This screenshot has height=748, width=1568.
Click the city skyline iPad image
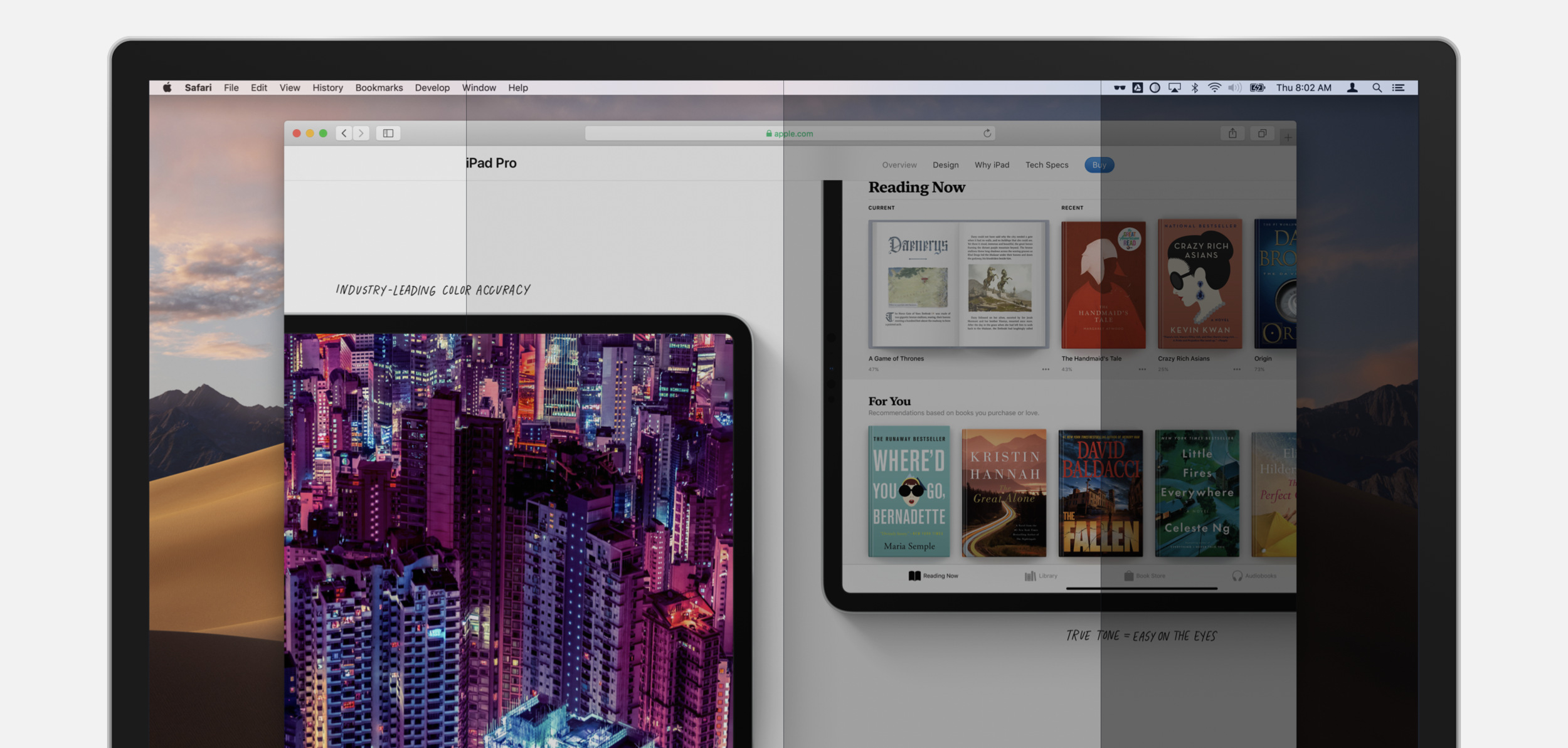pyautogui.click(x=509, y=540)
